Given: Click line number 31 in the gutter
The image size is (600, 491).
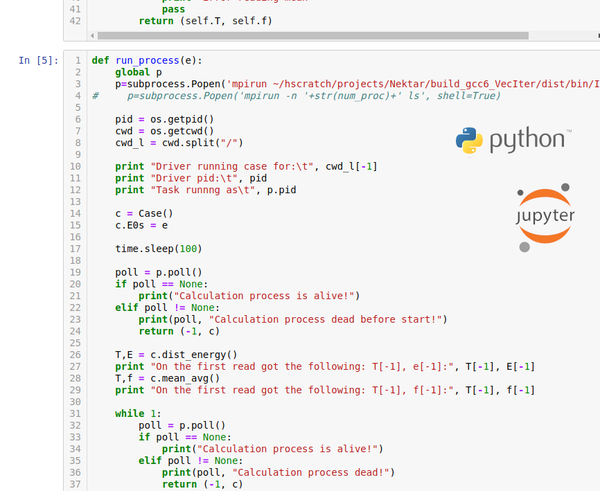Looking at the screenshot, I should (75, 414).
